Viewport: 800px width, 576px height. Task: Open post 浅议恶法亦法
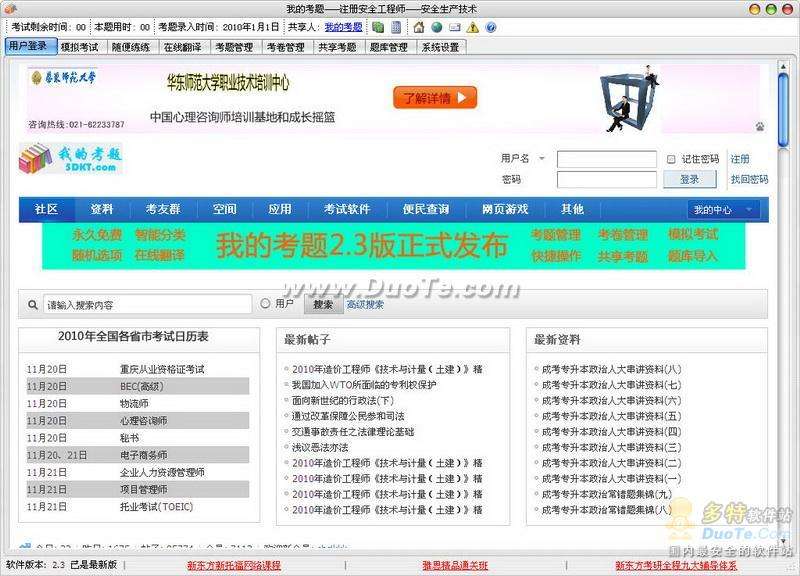click(320, 447)
